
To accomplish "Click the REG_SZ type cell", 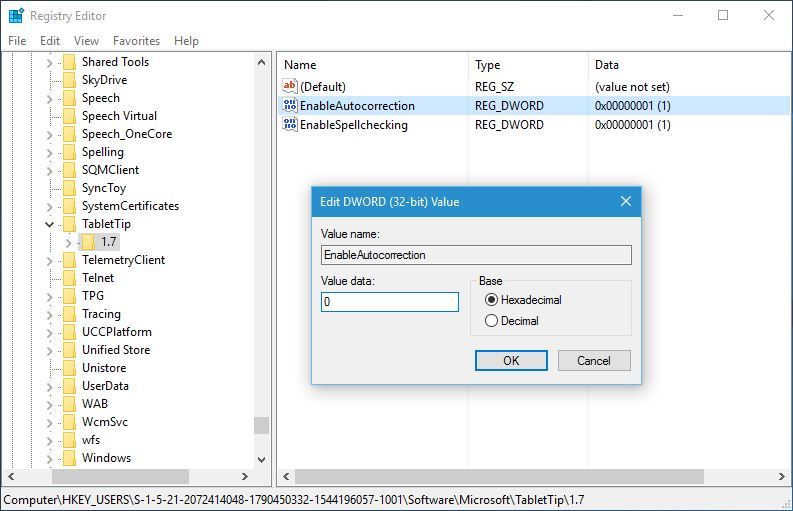I will pos(494,87).
